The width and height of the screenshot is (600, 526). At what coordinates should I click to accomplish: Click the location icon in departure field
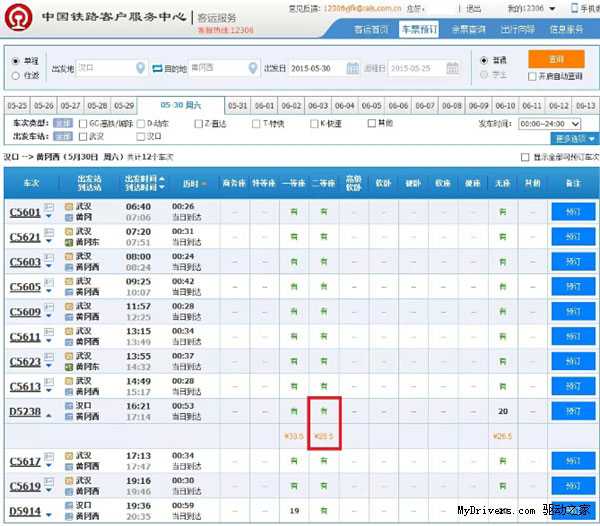140,68
